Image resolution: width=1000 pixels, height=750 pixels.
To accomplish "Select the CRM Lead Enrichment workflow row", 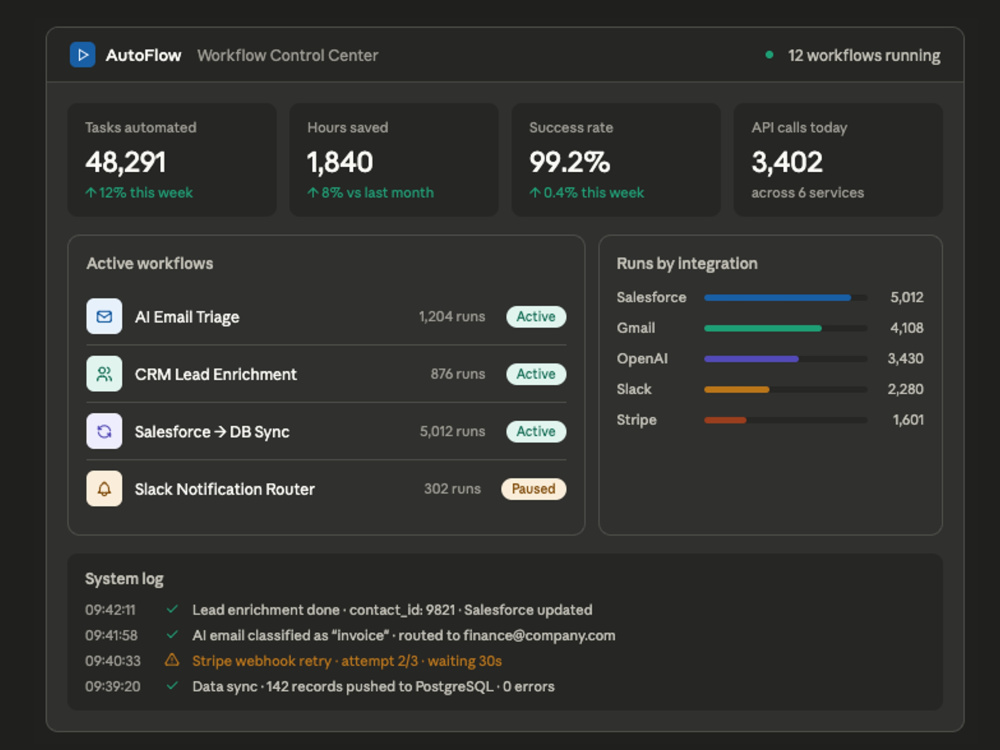I will 326,374.
